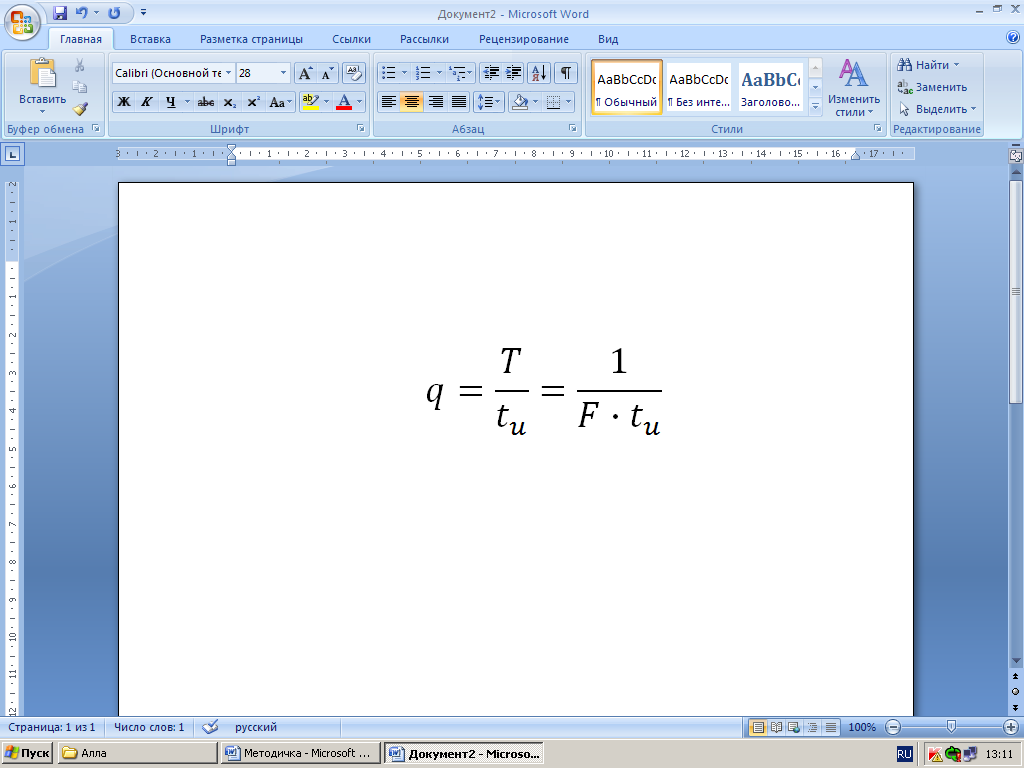This screenshot has height=768, width=1024.
Task: Click the Cut scissors icon
Action: pos(80,65)
